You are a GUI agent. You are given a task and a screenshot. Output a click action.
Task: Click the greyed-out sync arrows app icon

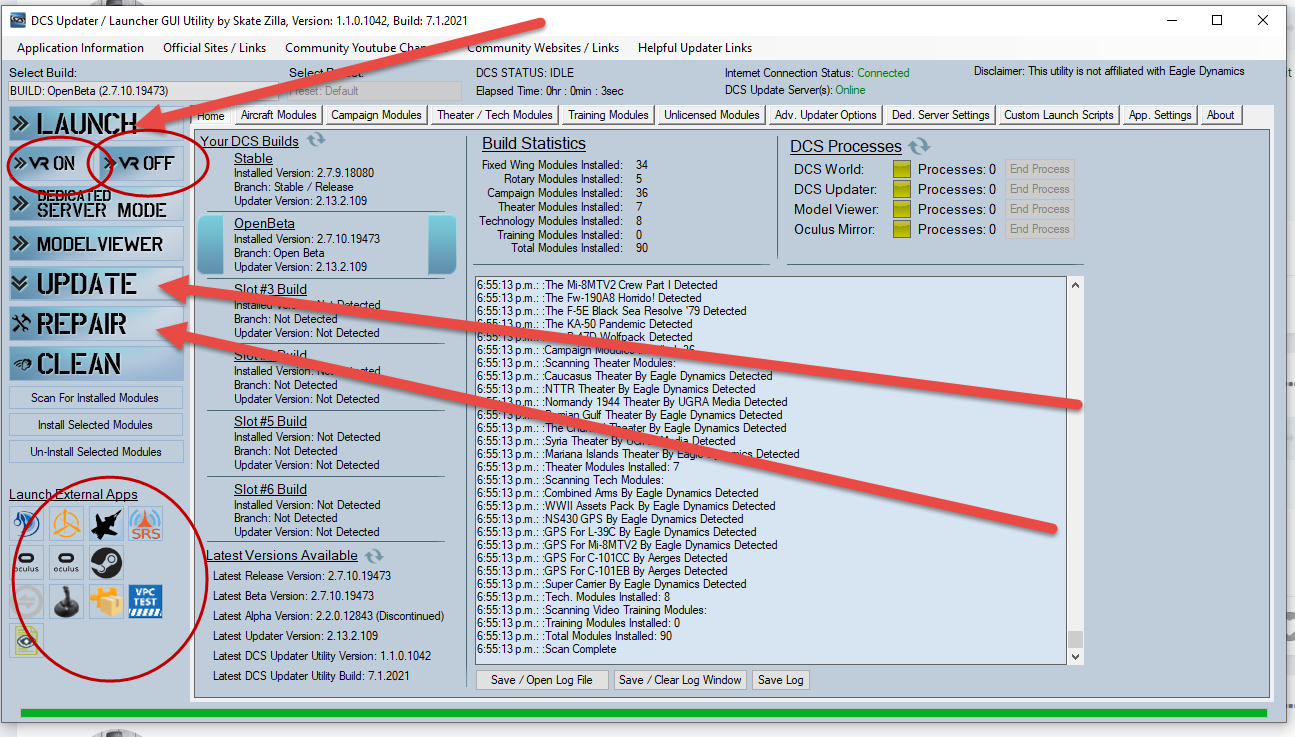point(27,602)
